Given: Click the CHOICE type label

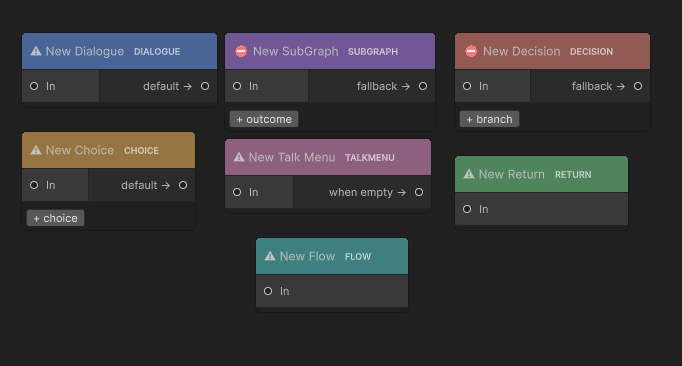Looking at the screenshot, I should 141,151.
